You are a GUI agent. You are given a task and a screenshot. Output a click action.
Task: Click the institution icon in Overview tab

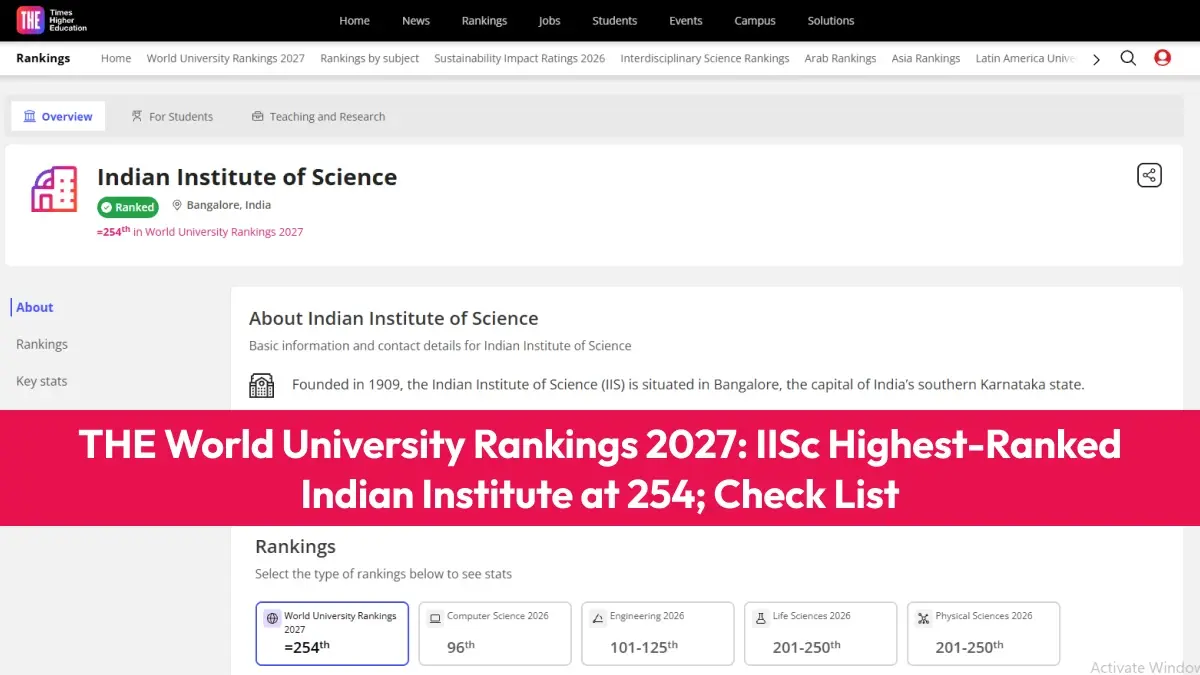click(30, 116)
